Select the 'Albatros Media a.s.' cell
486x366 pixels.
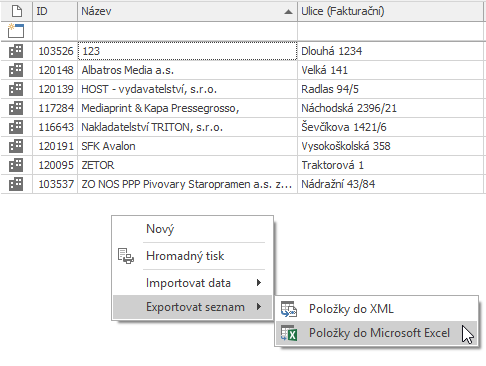pos(187,70)
